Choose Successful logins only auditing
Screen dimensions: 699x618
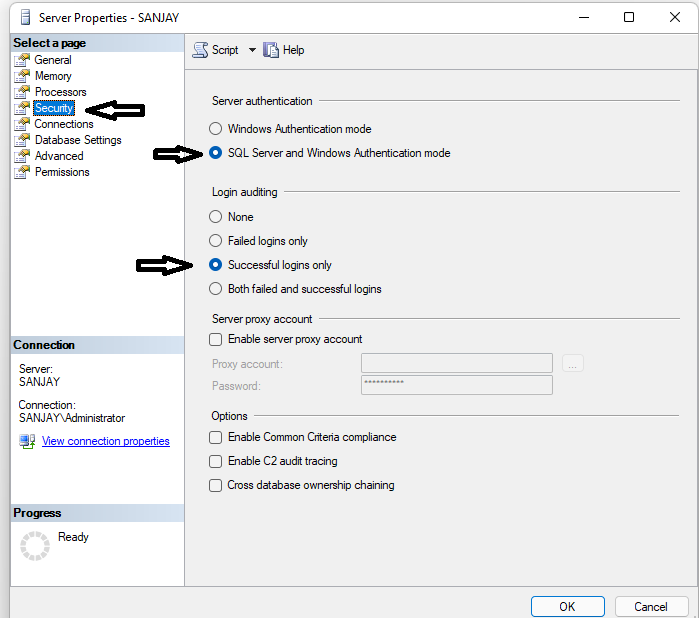(216, 265)
